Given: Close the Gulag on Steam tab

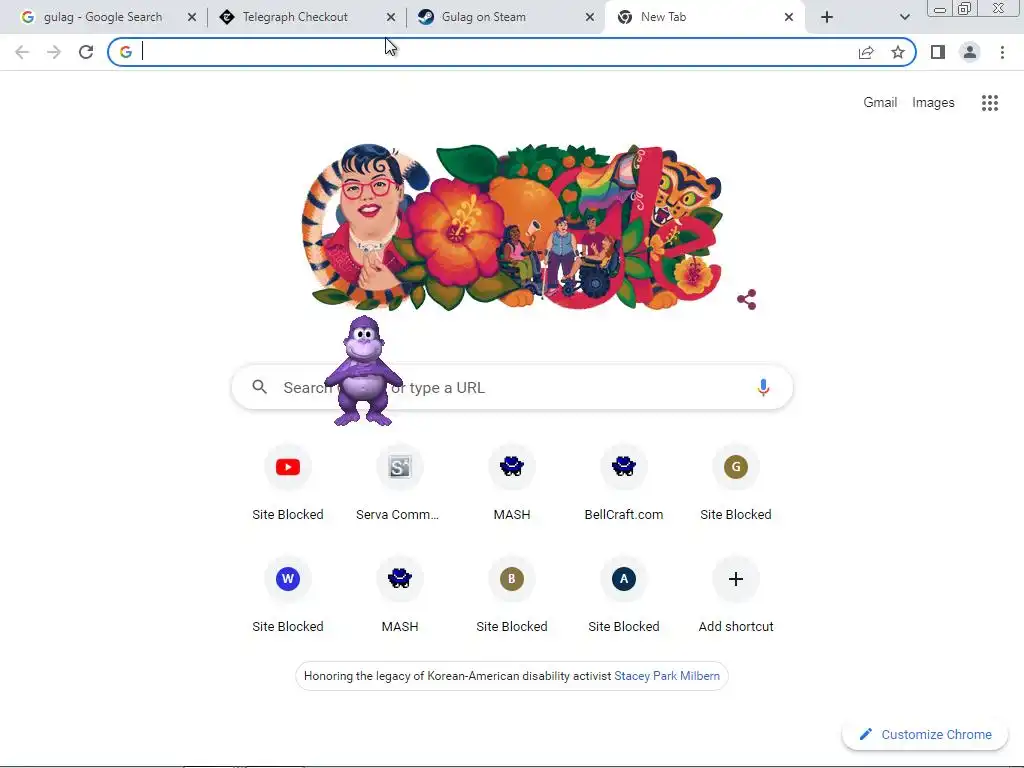Looking at the screenshot, I should 590,17.
